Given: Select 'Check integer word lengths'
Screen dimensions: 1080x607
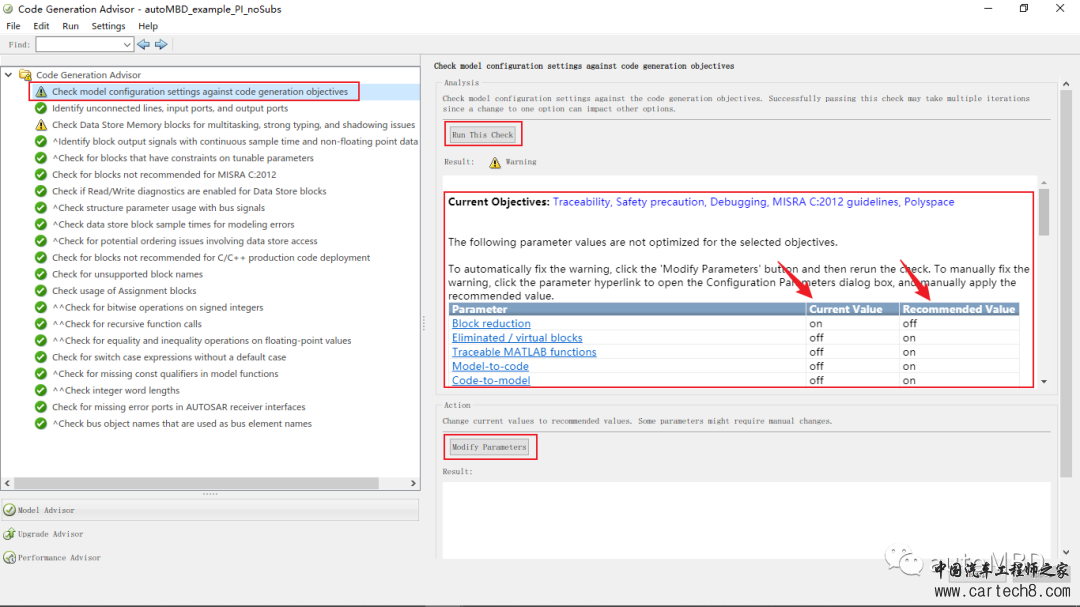Looking at the screenshot, I should click(x=116, y=390).
